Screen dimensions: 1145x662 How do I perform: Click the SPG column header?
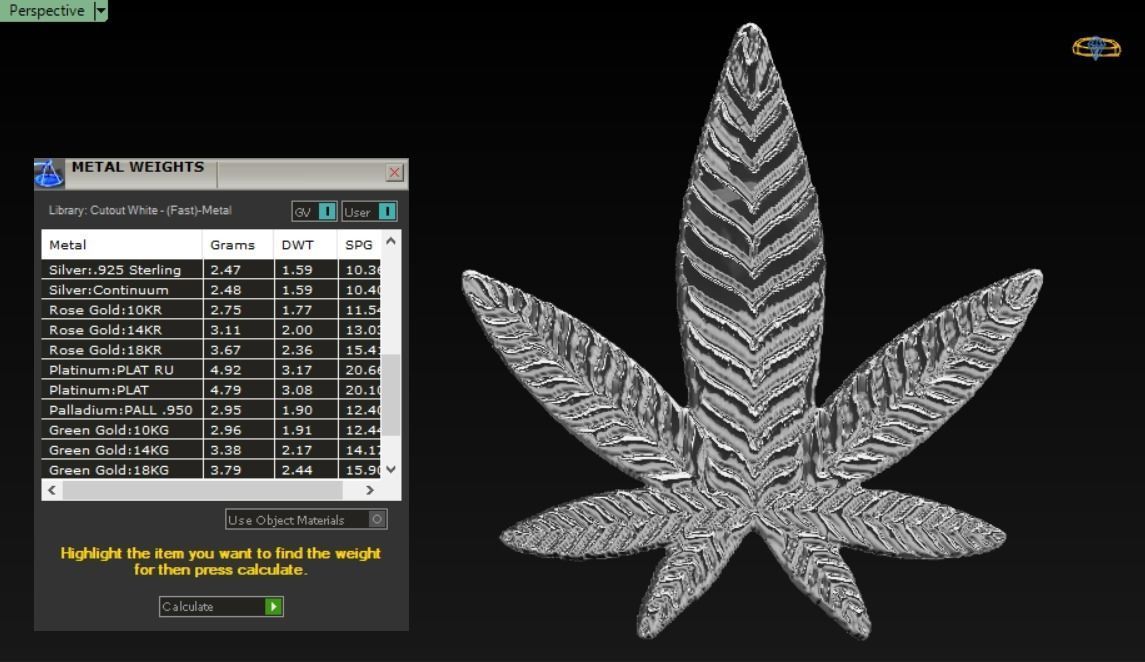coord(359,245)
